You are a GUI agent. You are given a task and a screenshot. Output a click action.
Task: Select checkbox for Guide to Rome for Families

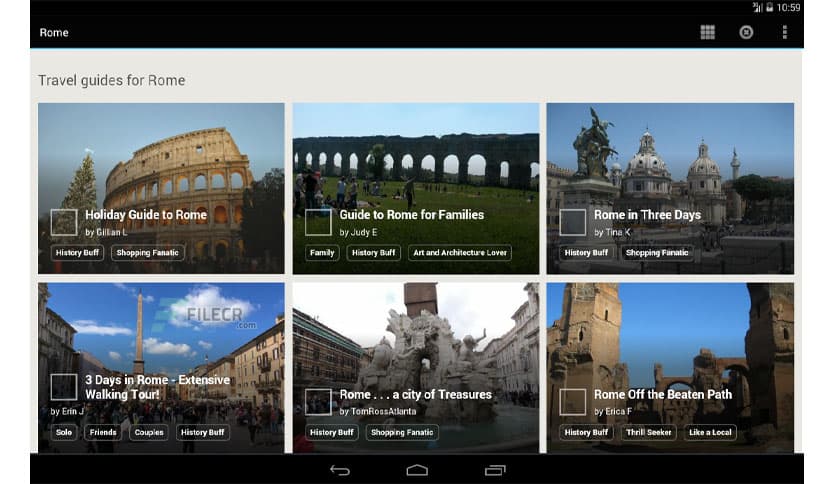[318, 222]
